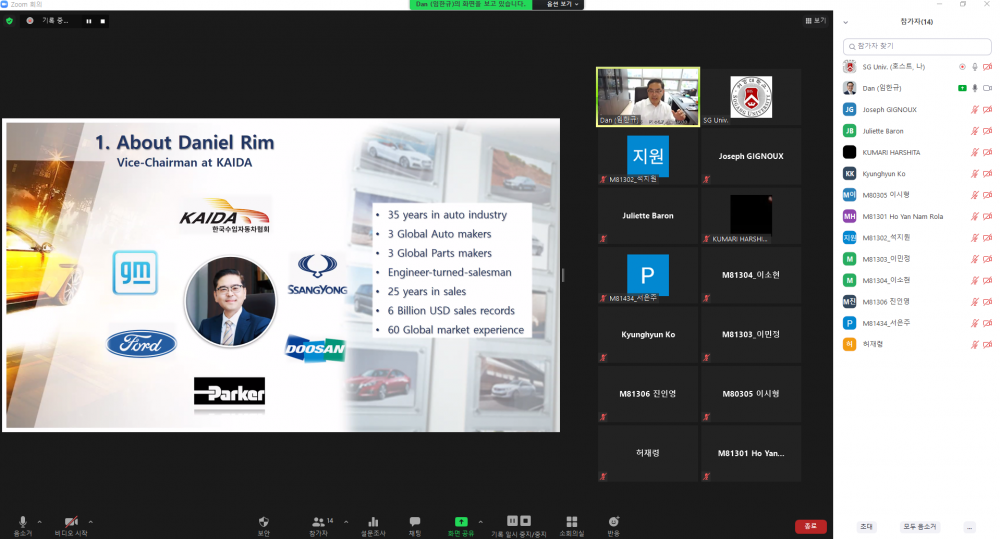The width and height of the screenshot is (1000, 539).
Task: Open the more options '...' button in participants panel
Action: click(x=969, y=527)
